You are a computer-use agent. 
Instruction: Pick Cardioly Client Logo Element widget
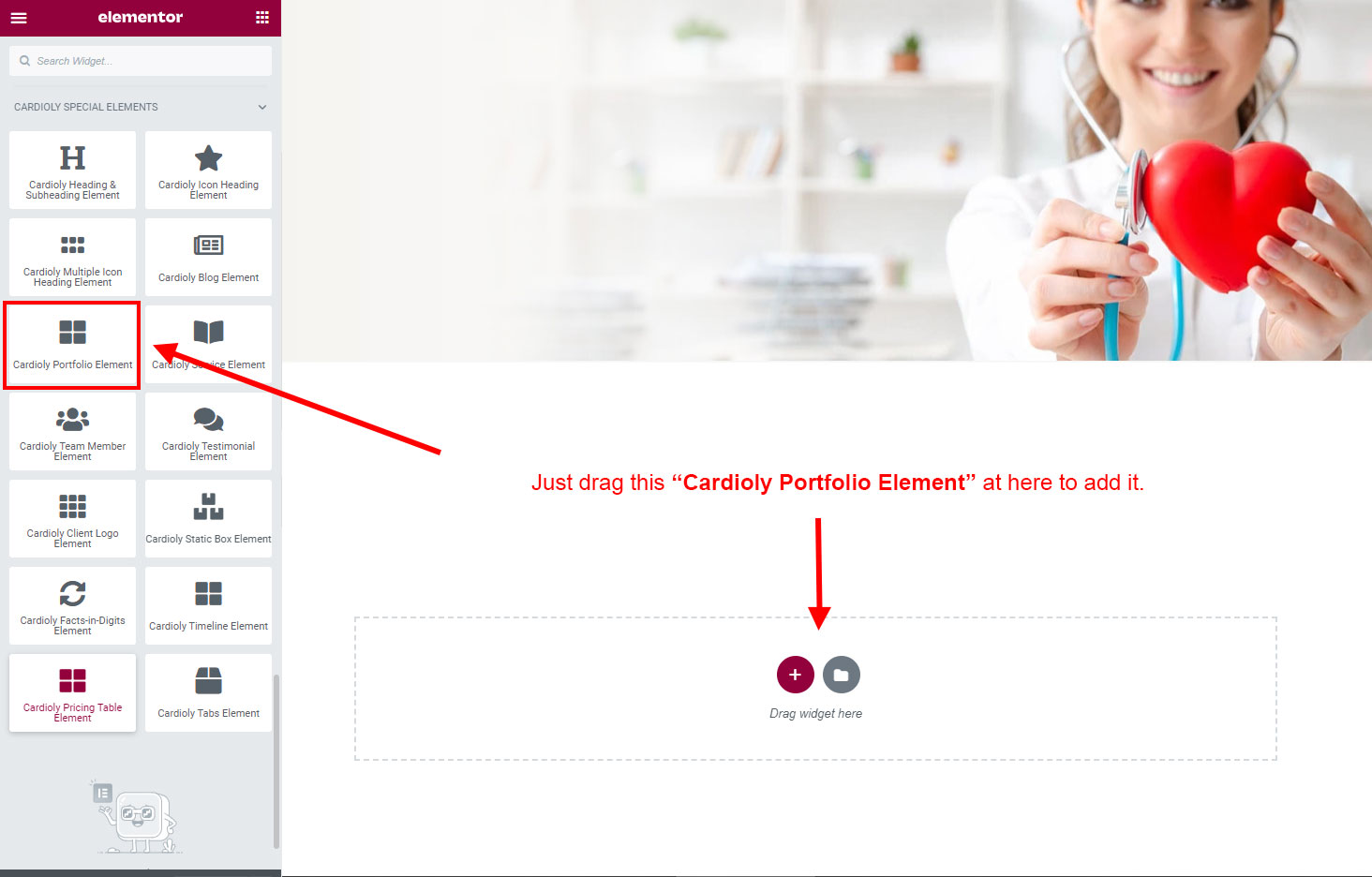tap(72, 518)
